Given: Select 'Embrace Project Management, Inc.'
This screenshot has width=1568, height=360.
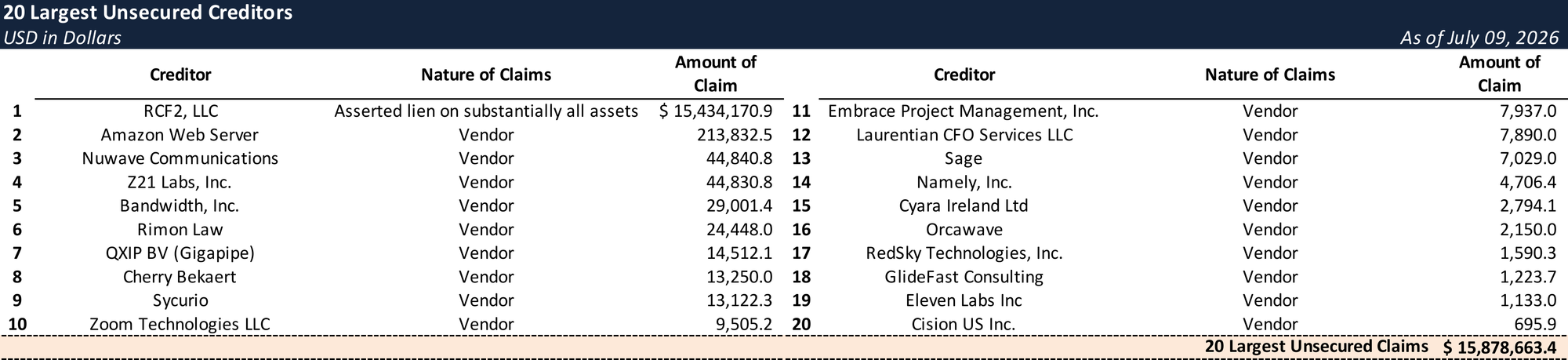Looking at the screenshot, I should tap(964, 111).
